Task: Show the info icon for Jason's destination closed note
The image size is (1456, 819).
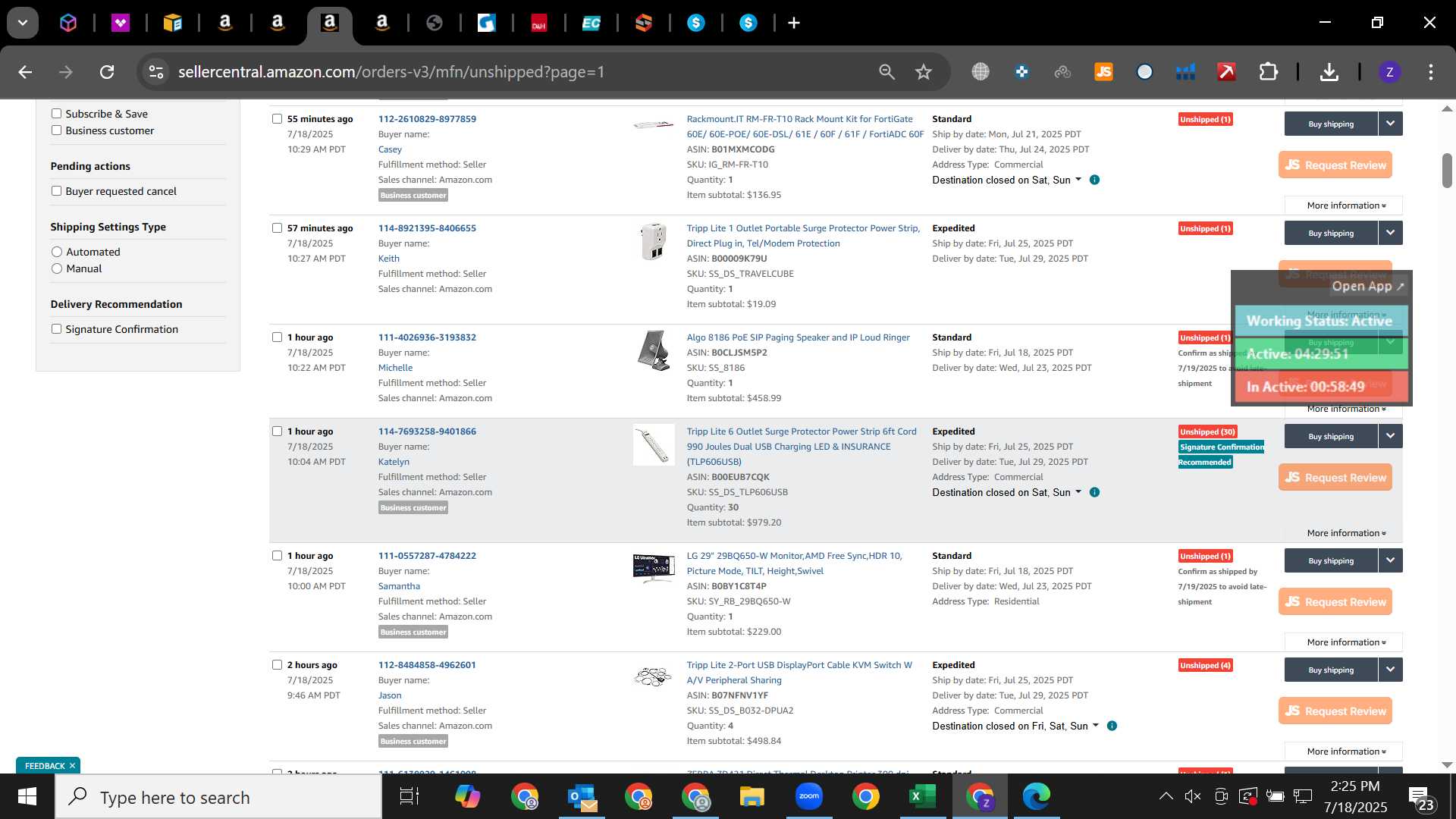Action: click(1112, 726)
